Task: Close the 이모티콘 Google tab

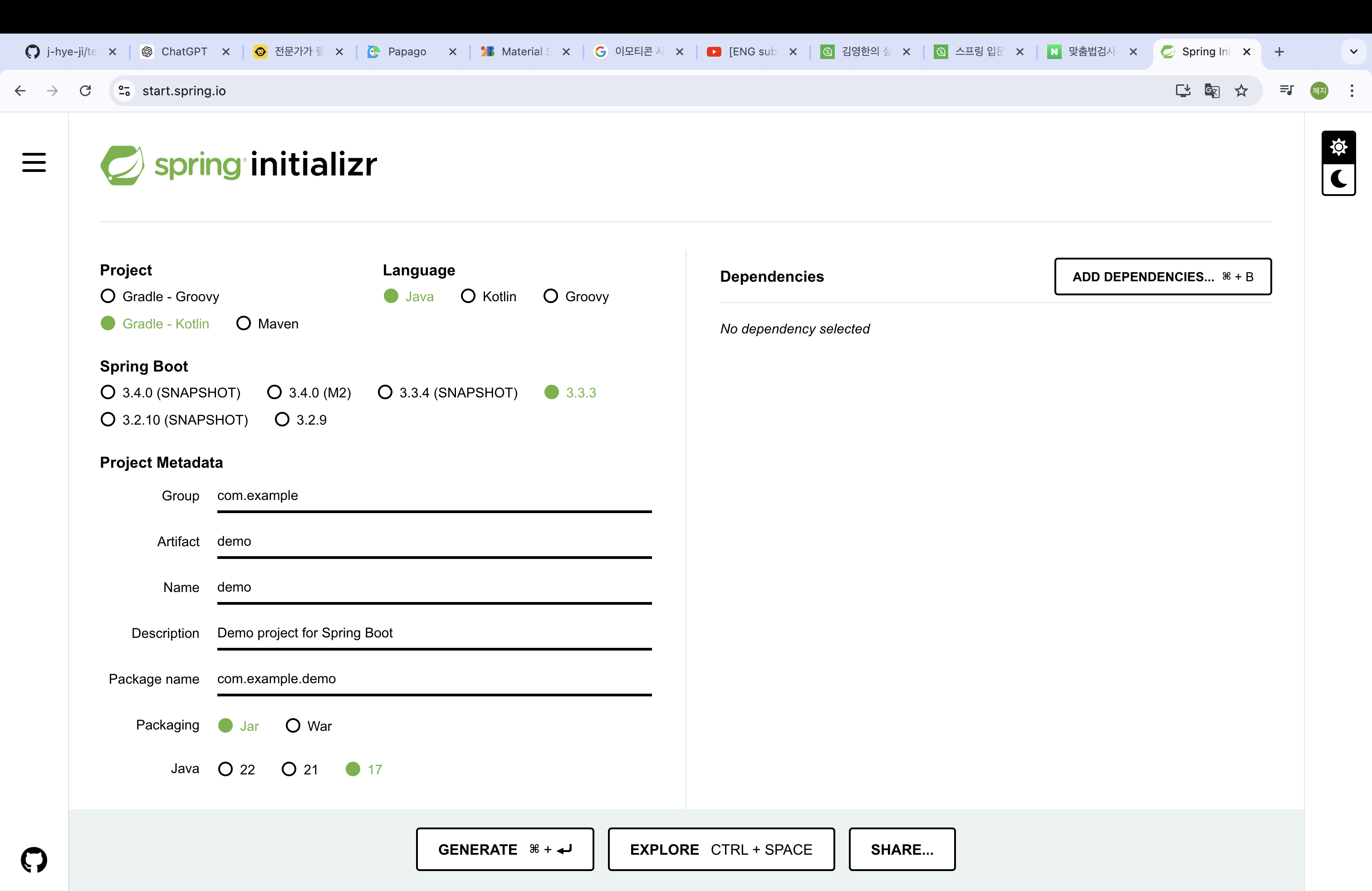Action: click(x=680, y=52)
